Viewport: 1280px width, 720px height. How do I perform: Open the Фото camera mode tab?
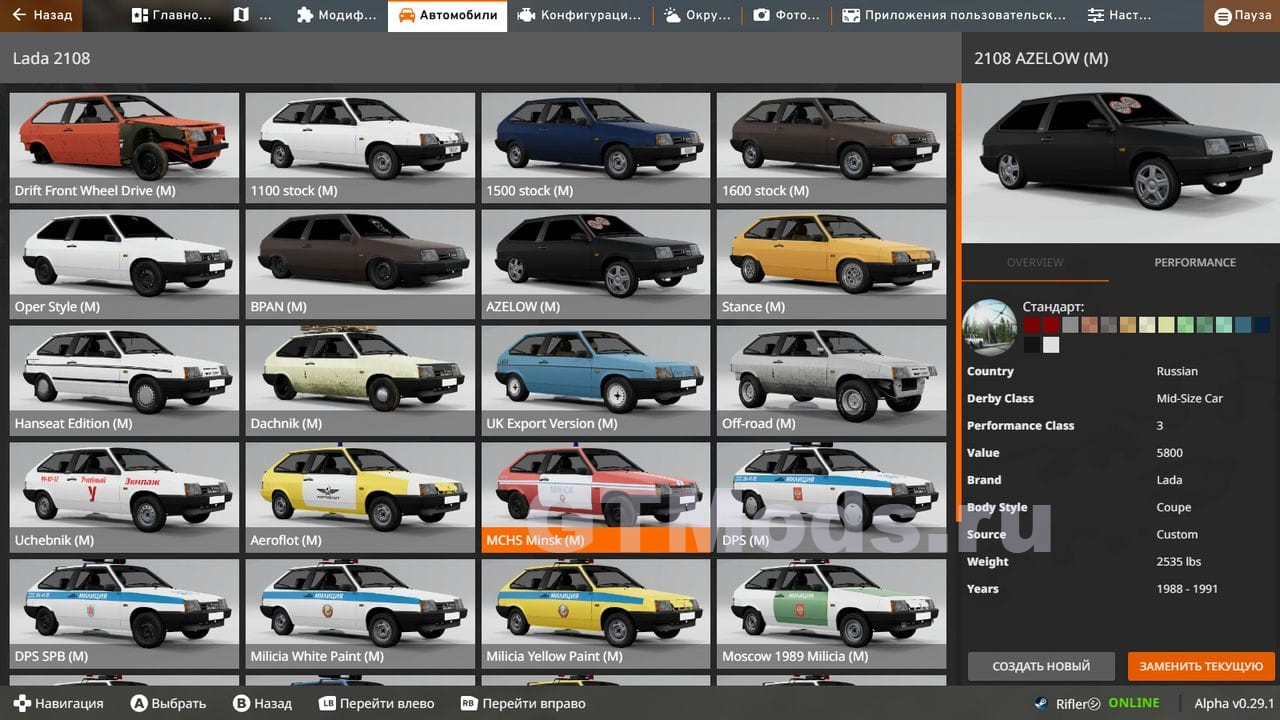(787, 15)
